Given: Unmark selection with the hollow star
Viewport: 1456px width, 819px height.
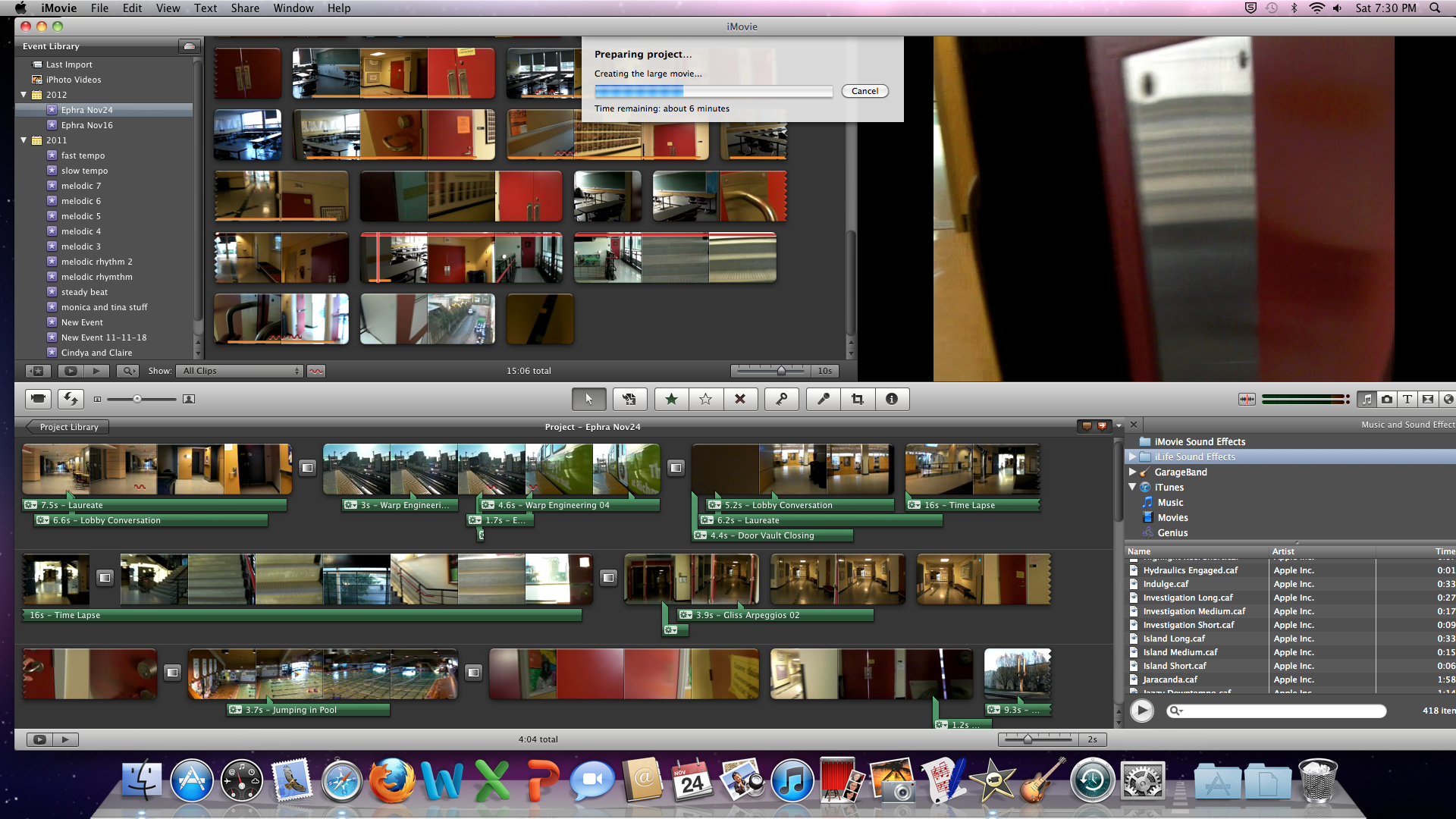Looking at the screenshot, I should coord(705,399).
